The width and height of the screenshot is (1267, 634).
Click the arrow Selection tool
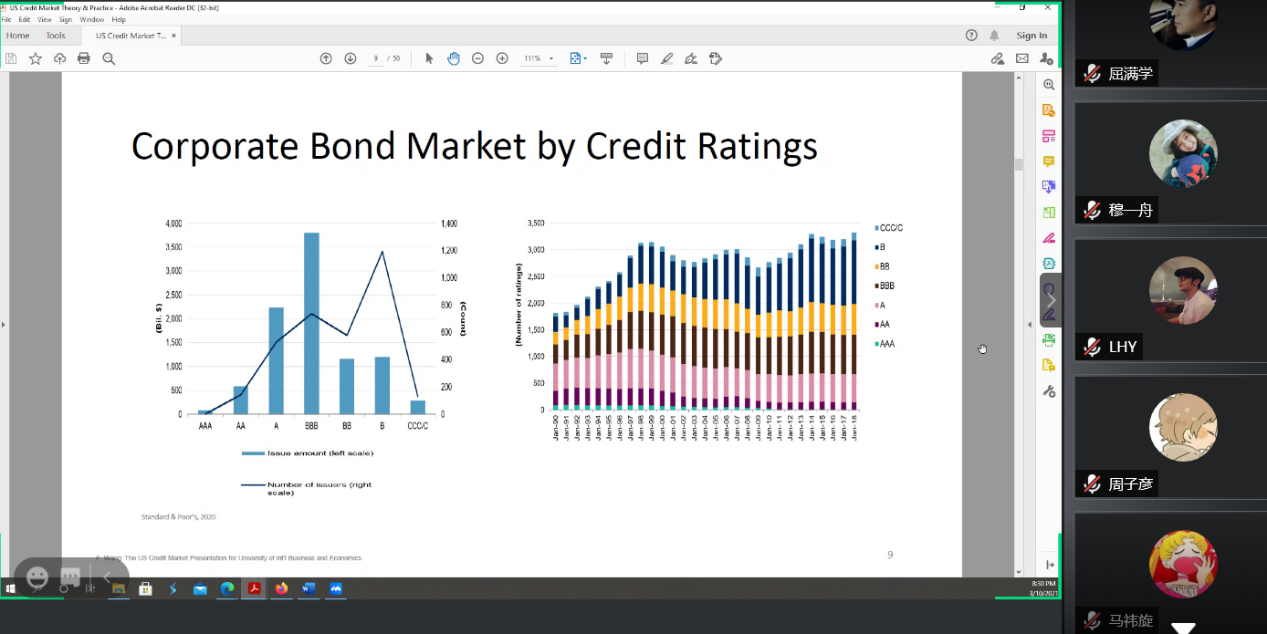click(x=429, y=59)
